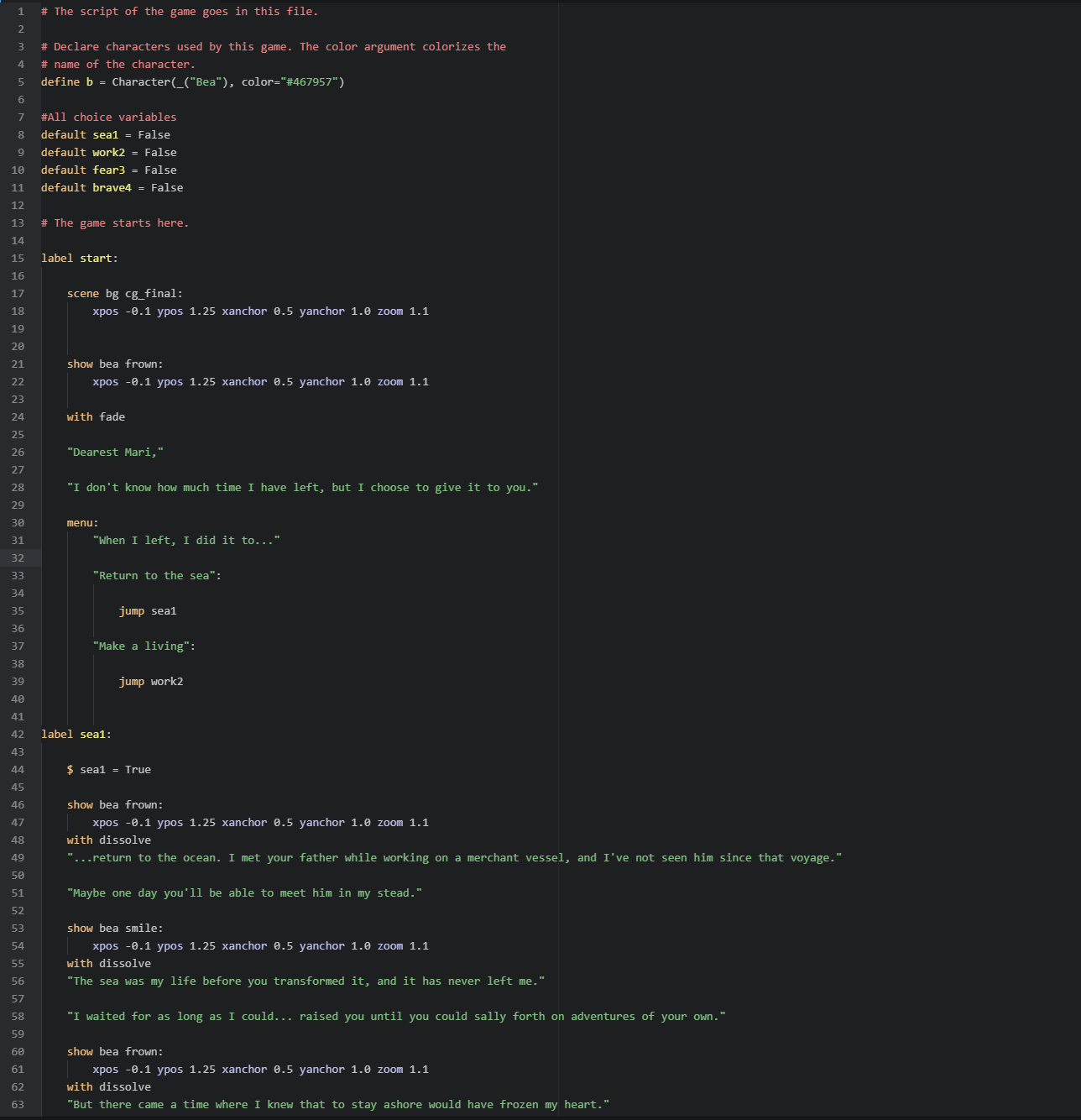The image size is (1081, 1120).
Task: Click the "jump work2" statement
Action: [x=151, y=682]
